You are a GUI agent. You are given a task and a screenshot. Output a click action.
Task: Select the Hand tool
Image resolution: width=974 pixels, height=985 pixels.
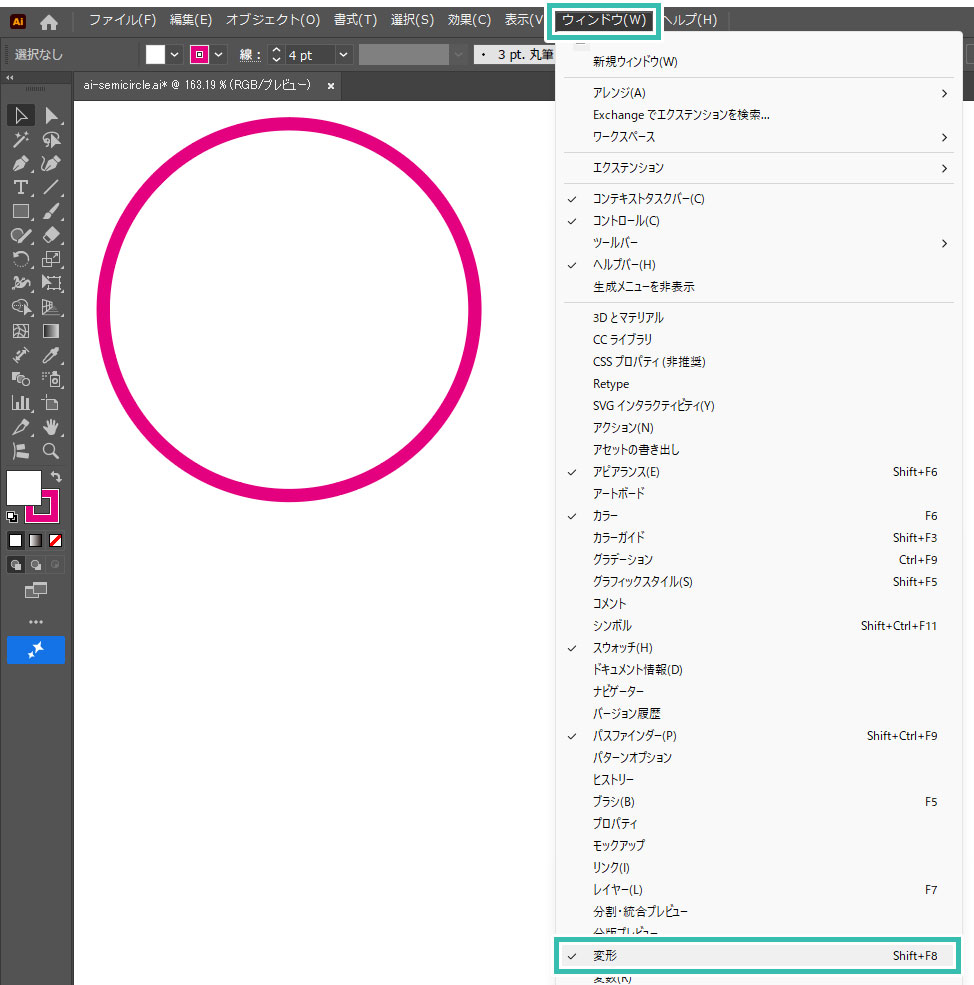(x=52, y=427)
